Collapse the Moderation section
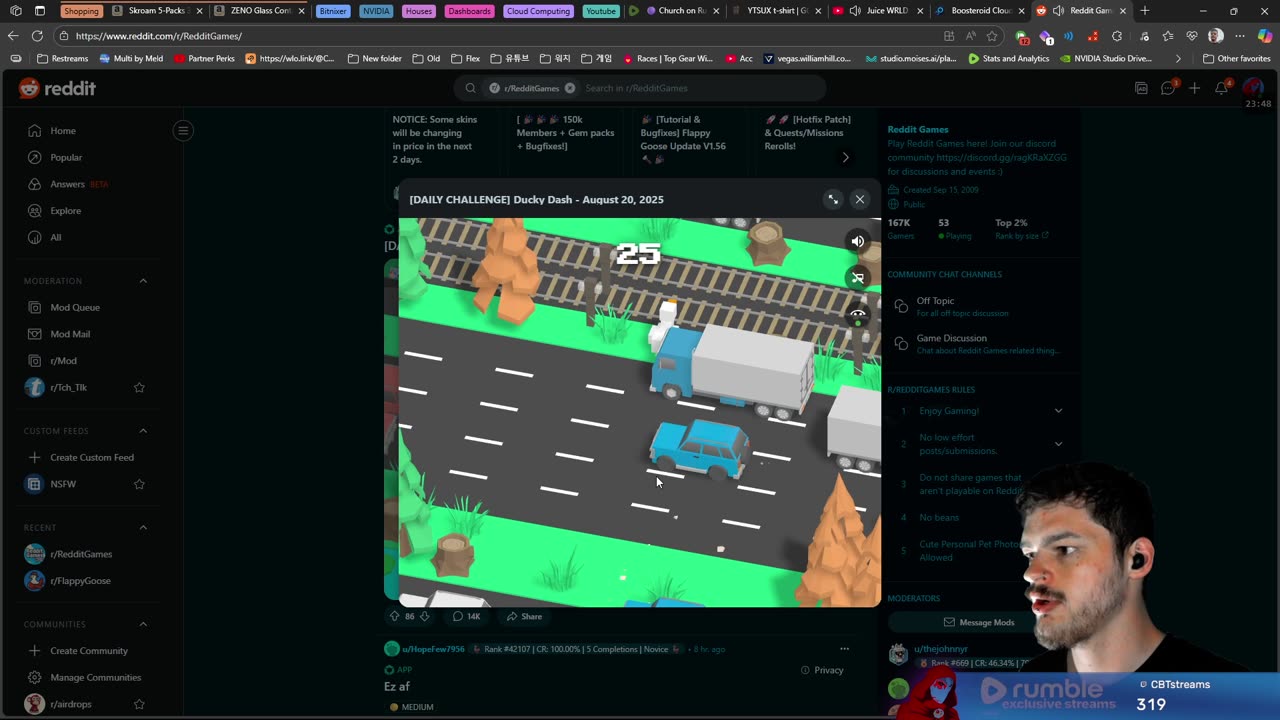This screenshot has height=720, width=1280. tap(143, 281)
